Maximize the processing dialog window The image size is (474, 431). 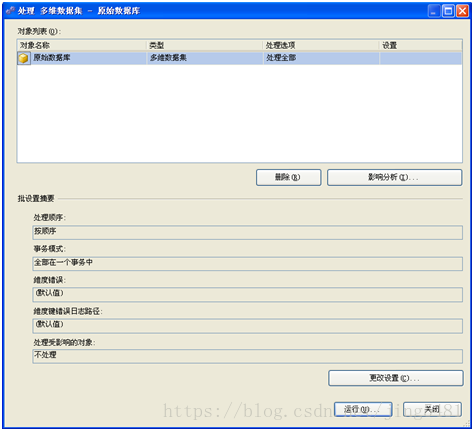[448, 11]
